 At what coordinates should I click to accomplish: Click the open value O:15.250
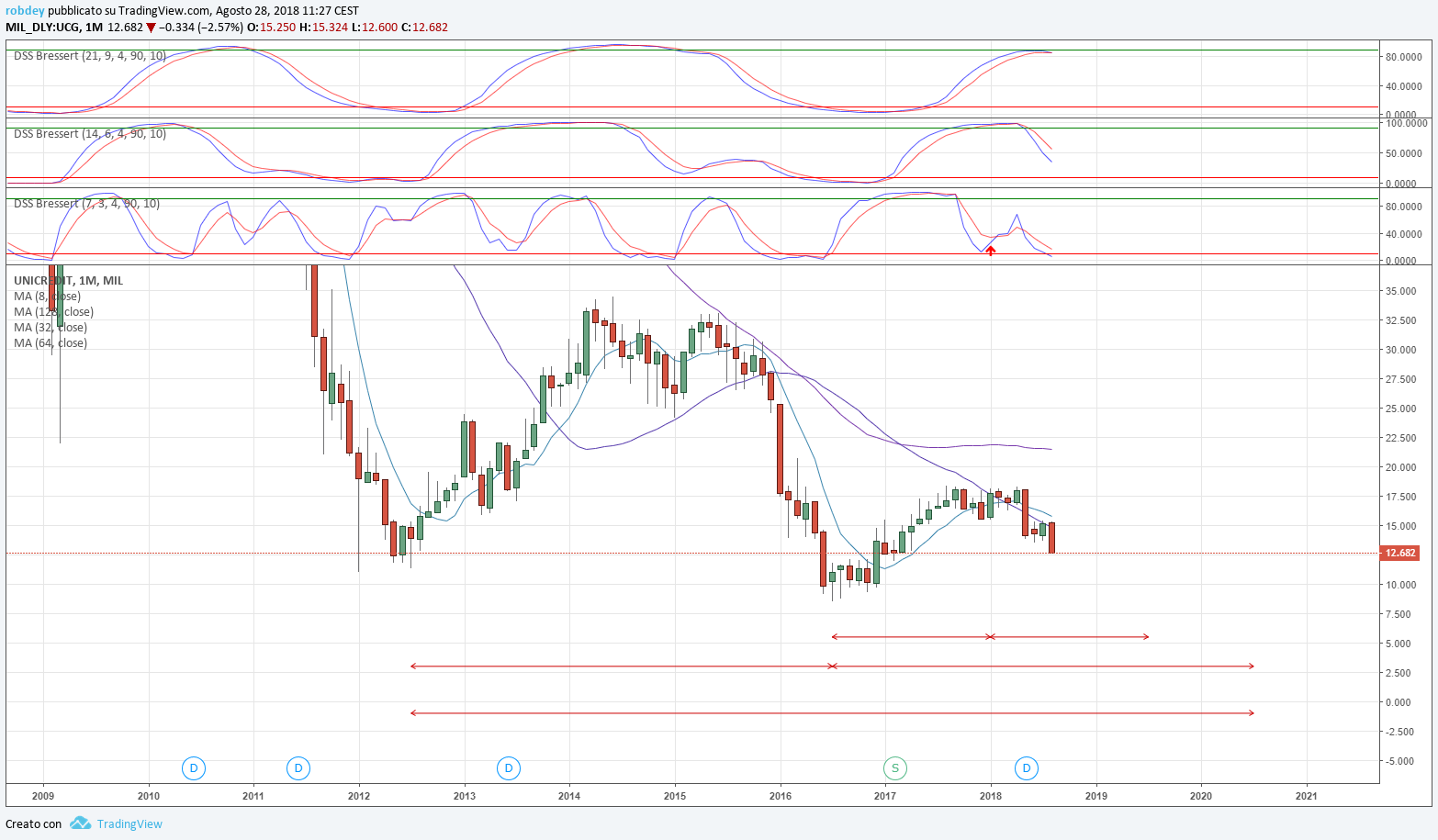click(x=274, y=27)
